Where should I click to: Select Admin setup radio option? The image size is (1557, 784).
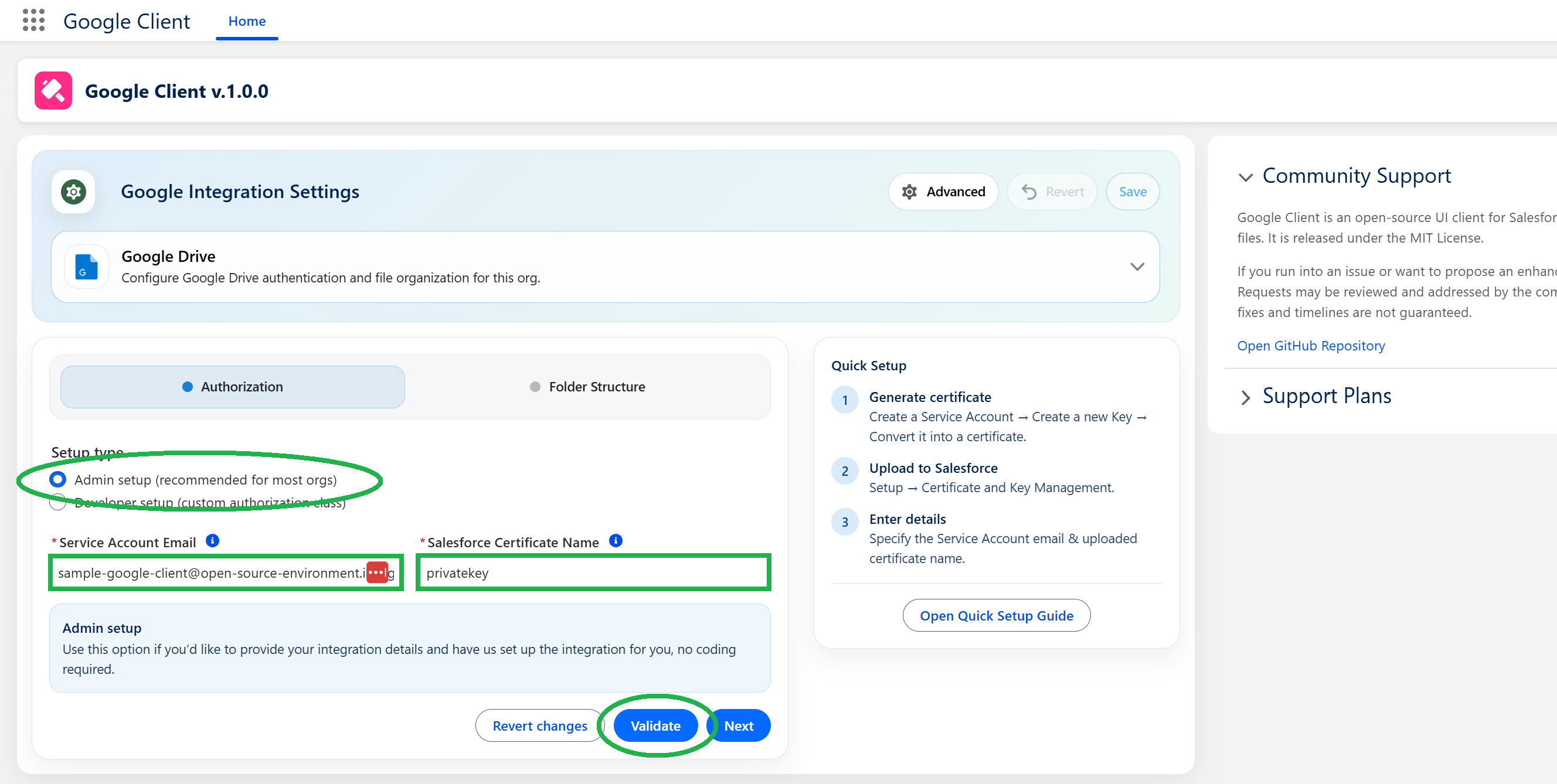(x=58, y=479)
